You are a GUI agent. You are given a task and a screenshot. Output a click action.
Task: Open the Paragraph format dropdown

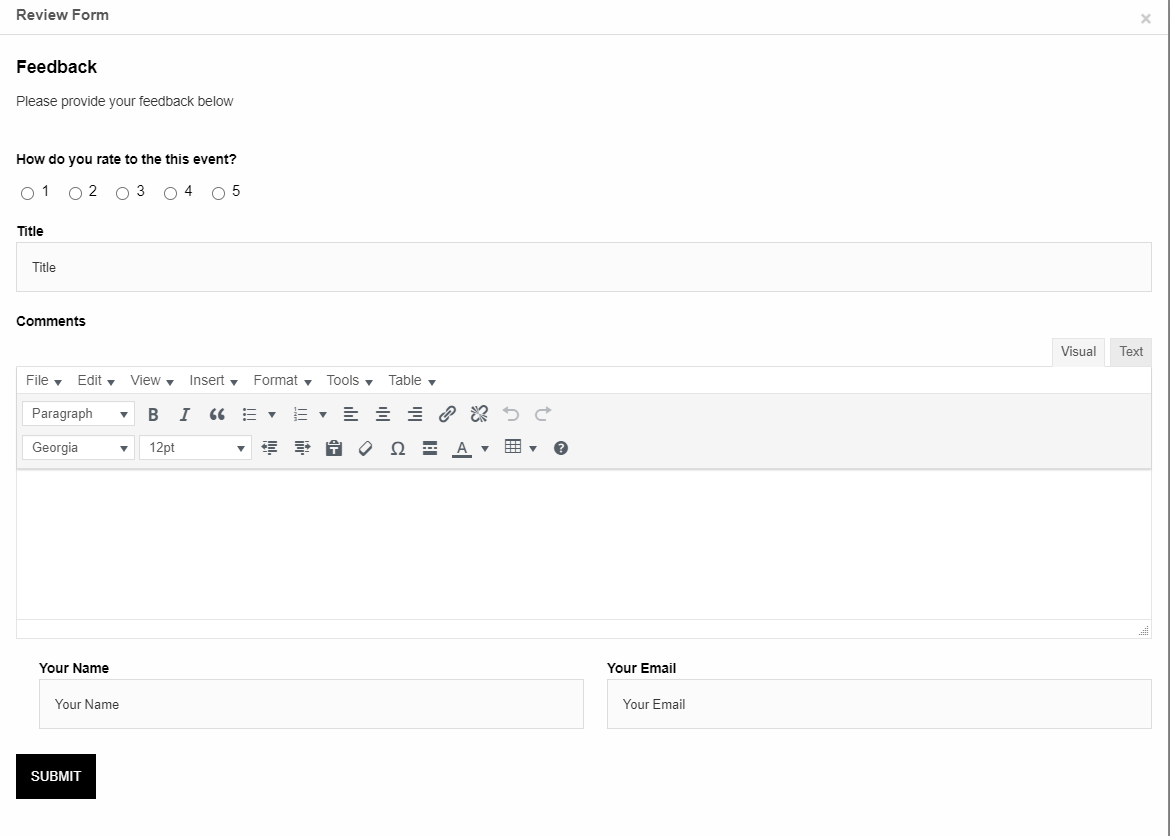coord(78,414)
